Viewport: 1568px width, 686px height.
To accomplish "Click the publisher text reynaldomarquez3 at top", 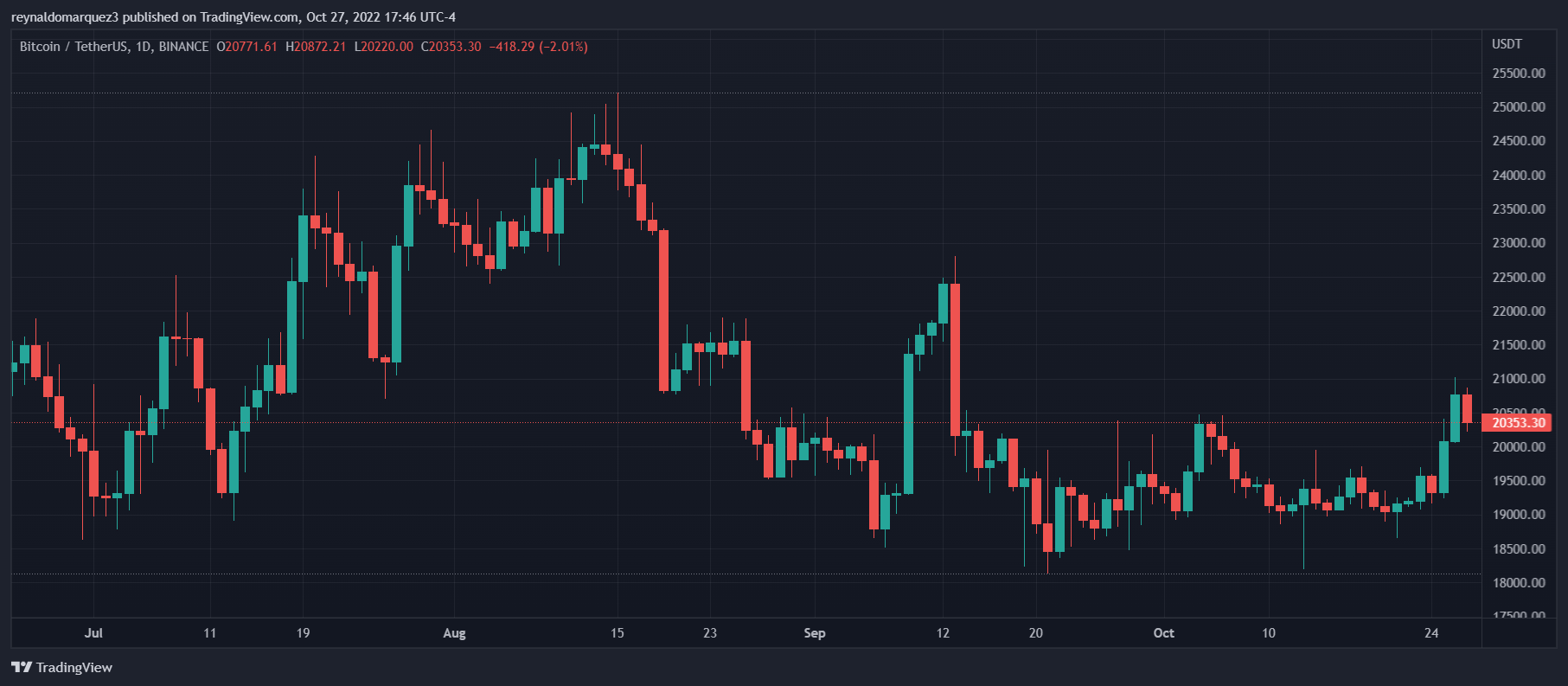I will pos(64,17).
